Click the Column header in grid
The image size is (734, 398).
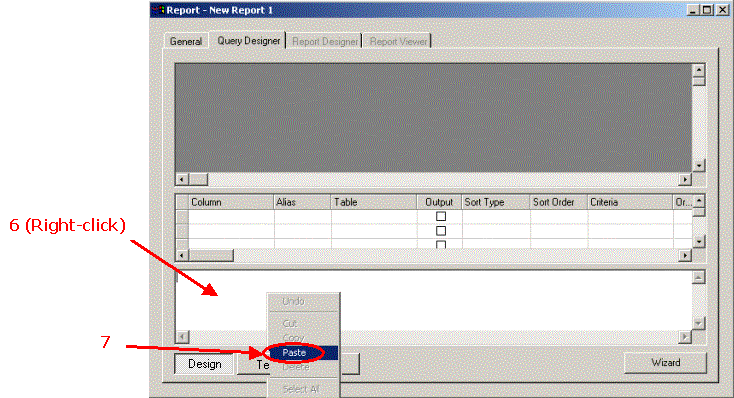click(231, 202)
